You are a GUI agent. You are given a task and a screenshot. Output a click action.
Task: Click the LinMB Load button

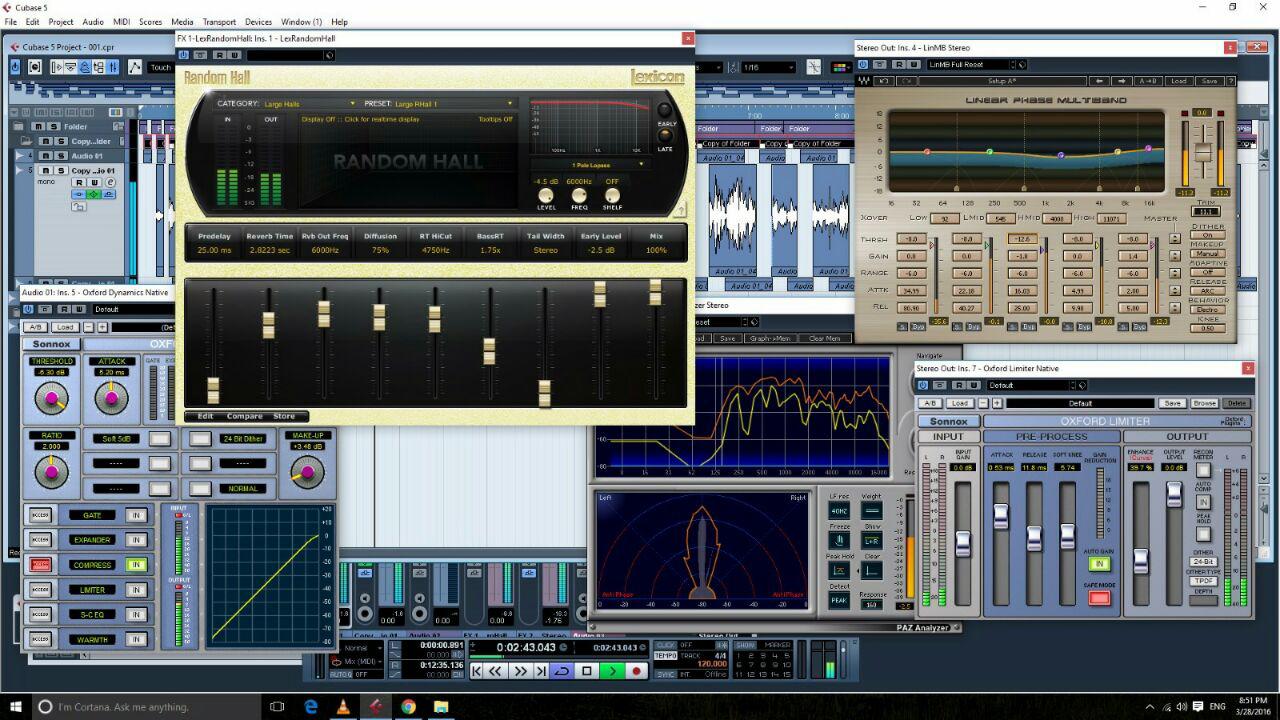(1178, 81)
